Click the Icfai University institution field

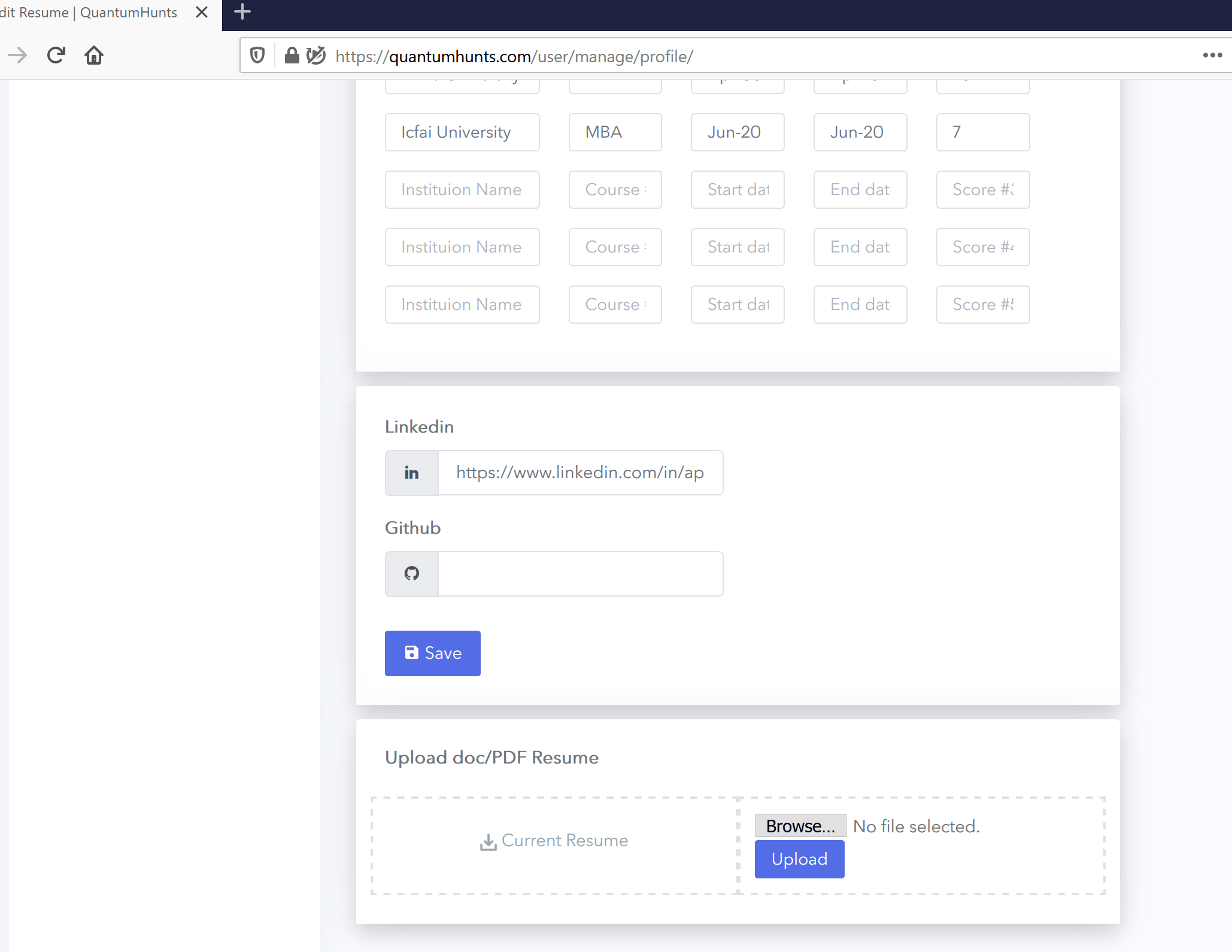point(462,132)
